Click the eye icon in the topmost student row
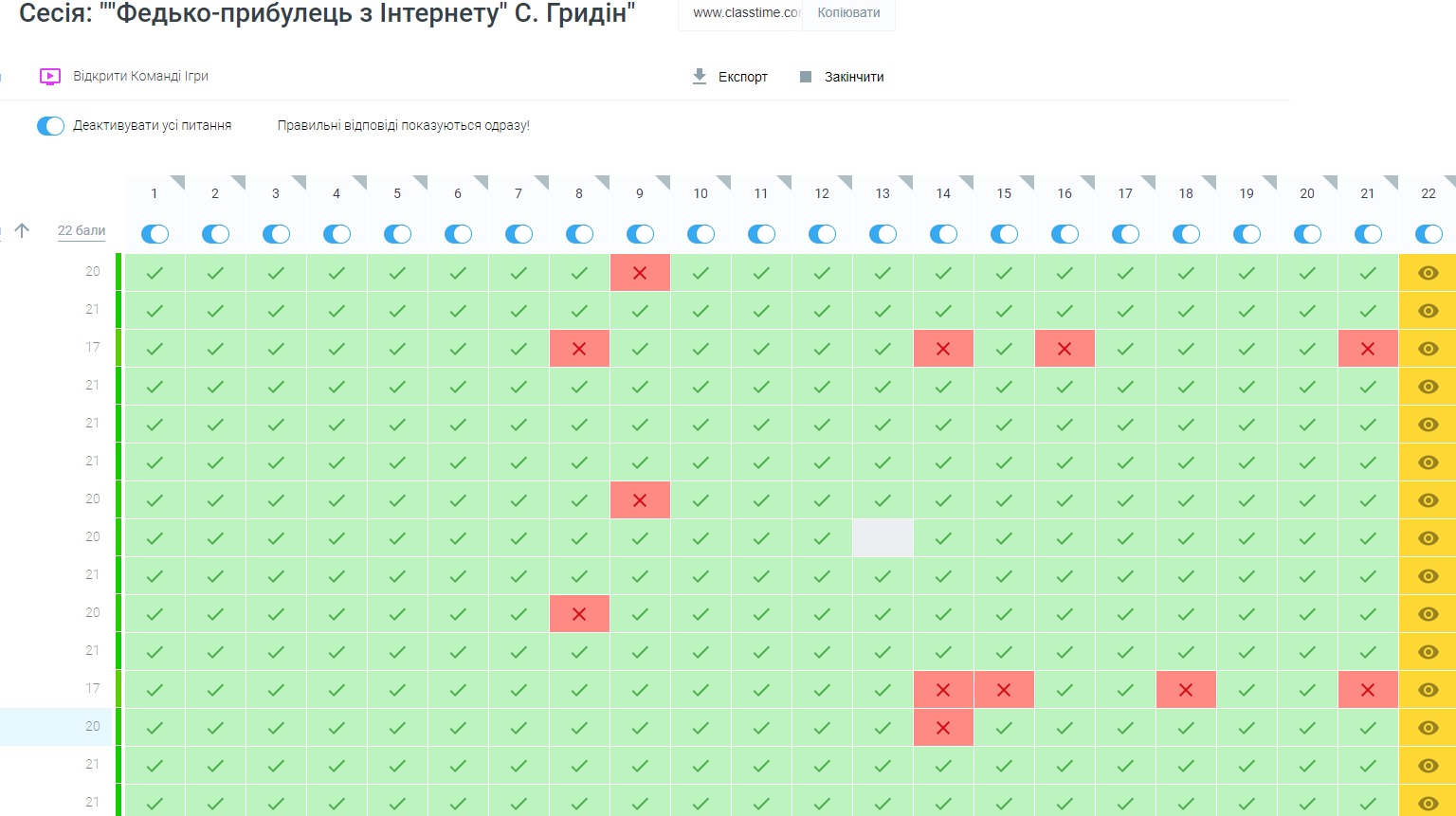Viewport: 1456px width, 816px height. coord(1428,273)
